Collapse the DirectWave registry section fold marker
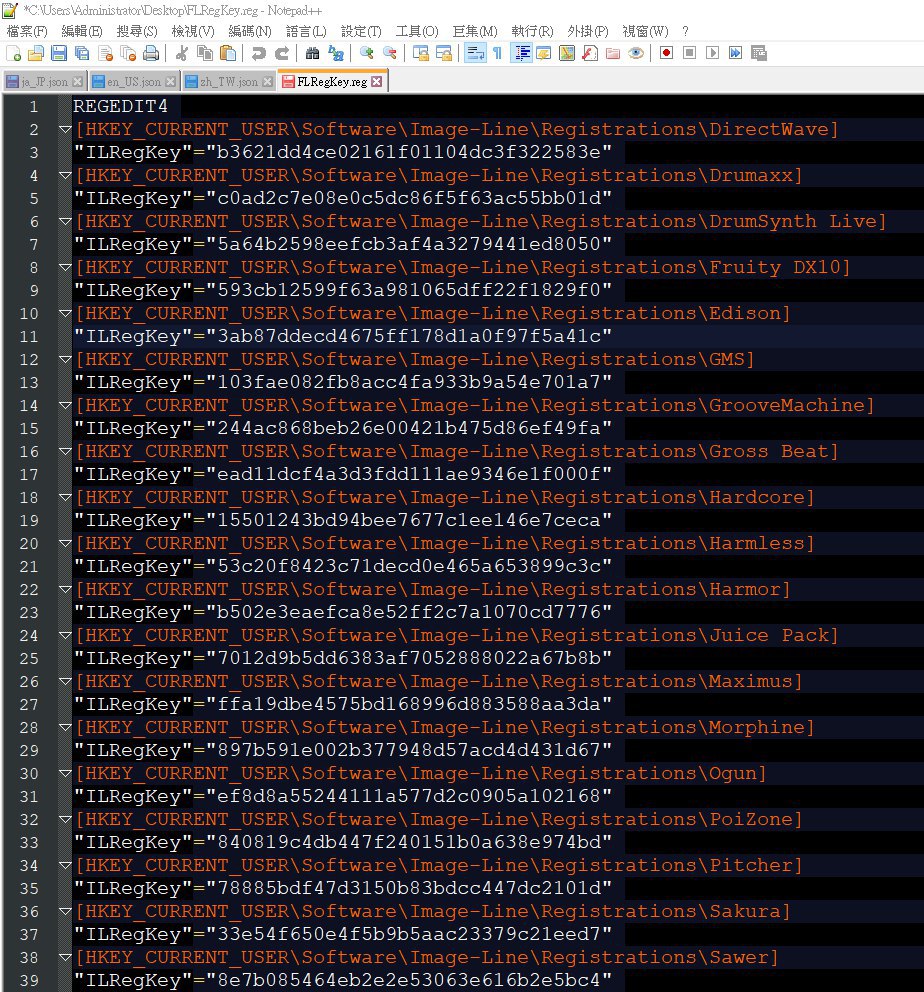The image size is (924, 992). point(65,130)
